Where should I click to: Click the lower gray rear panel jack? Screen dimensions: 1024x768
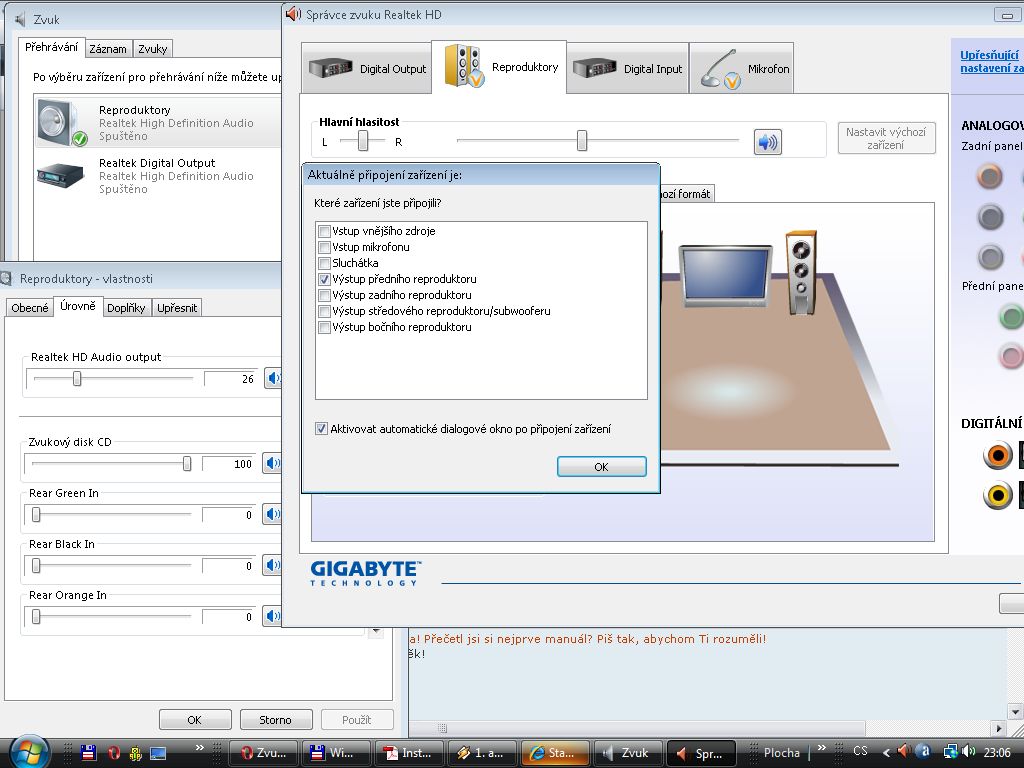pyautogui.click(x=990, y=257)
